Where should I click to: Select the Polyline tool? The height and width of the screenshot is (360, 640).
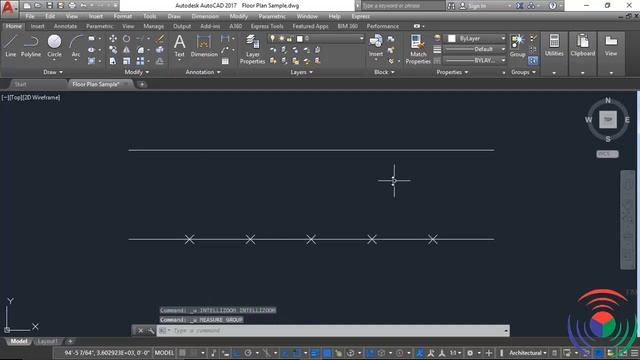(31, 45)
